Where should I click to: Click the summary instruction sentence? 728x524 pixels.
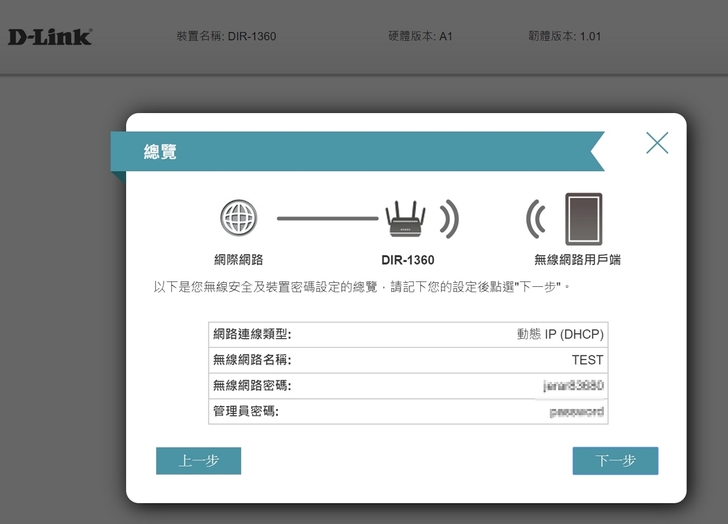362,287
